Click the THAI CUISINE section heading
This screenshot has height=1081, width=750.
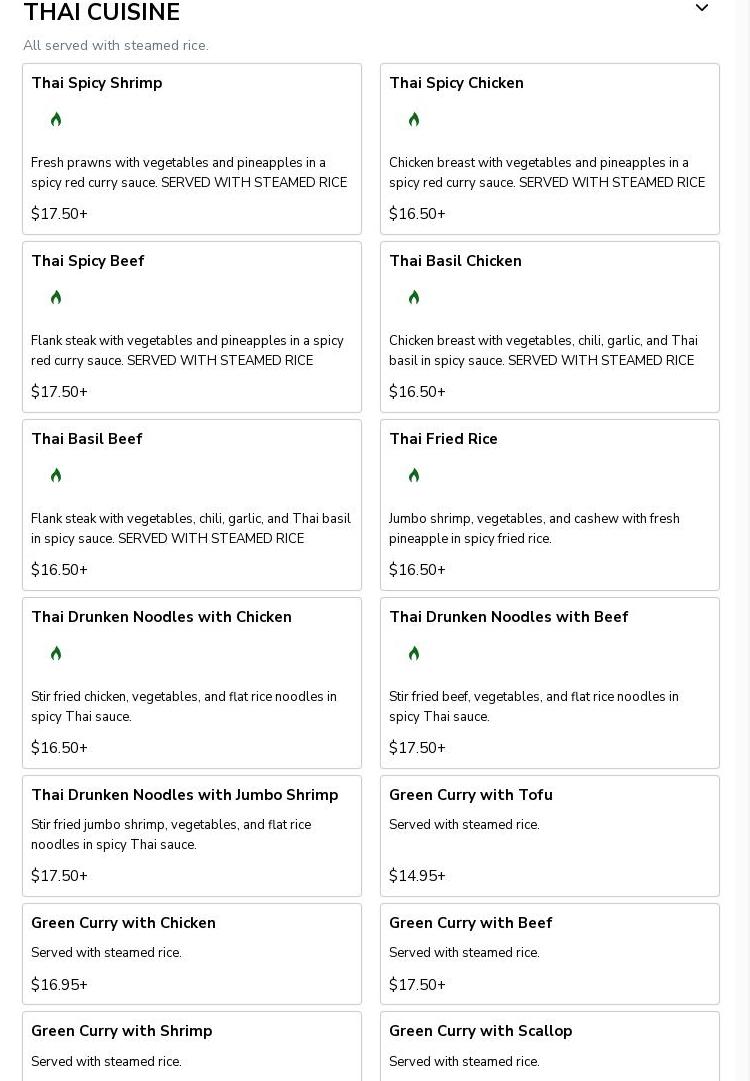102,12
